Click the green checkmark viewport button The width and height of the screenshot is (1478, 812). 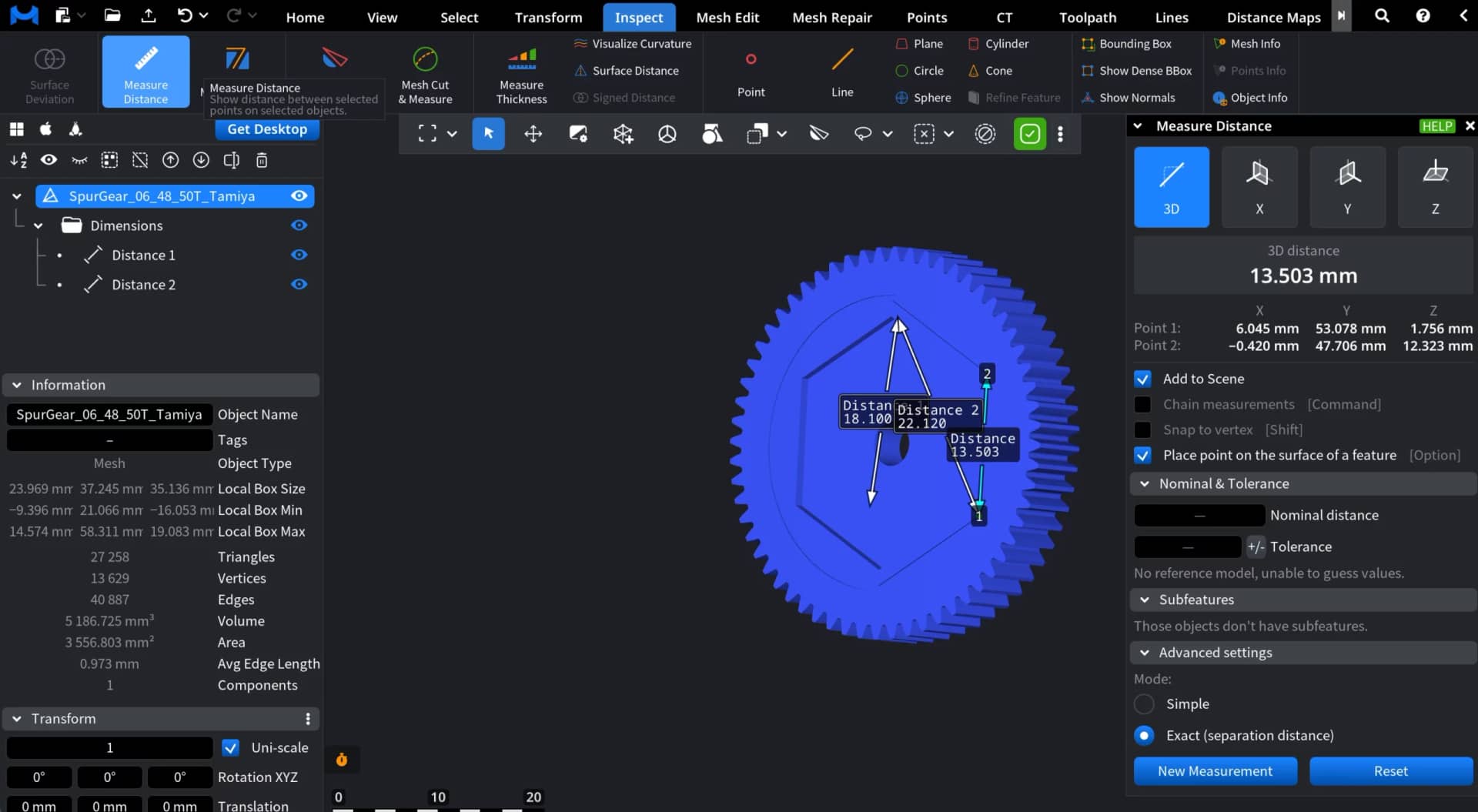[x=1029, y=134]
